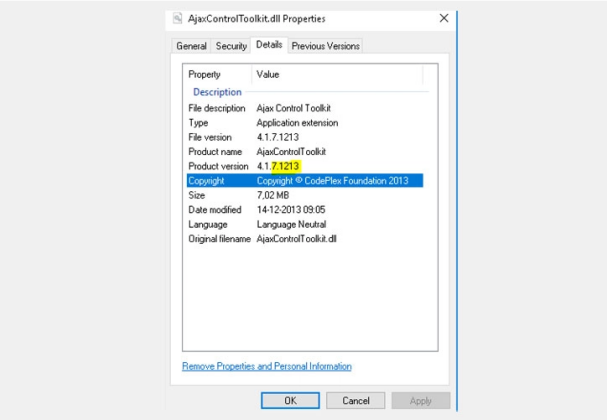Open Remove Properties and Personal Information link
The height and width of the screenshot is (420, 607).
tap(266, 367)
